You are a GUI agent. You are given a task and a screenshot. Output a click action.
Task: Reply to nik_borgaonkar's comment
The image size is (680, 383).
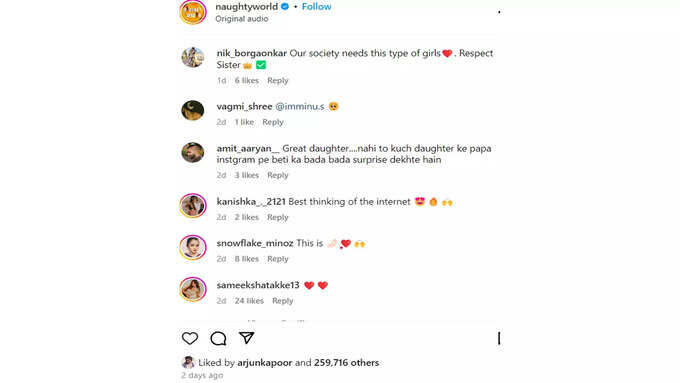pyautogui.click(x=278, y=81)
